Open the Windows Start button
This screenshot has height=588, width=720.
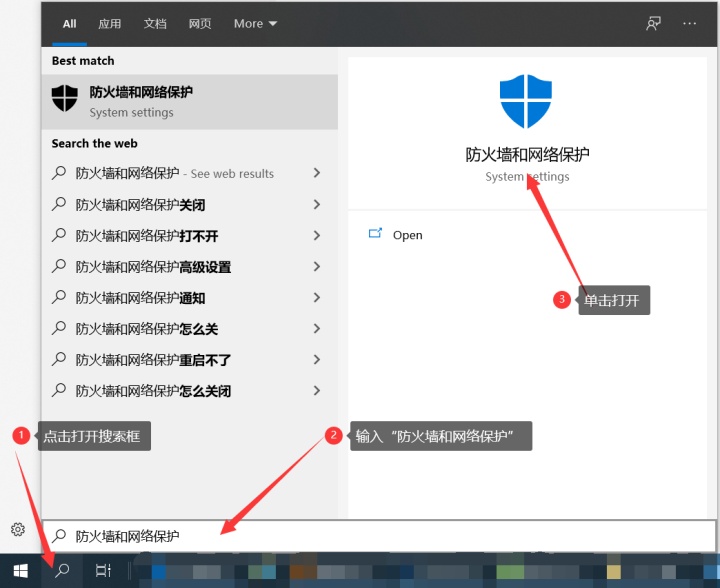pos(20,571)
